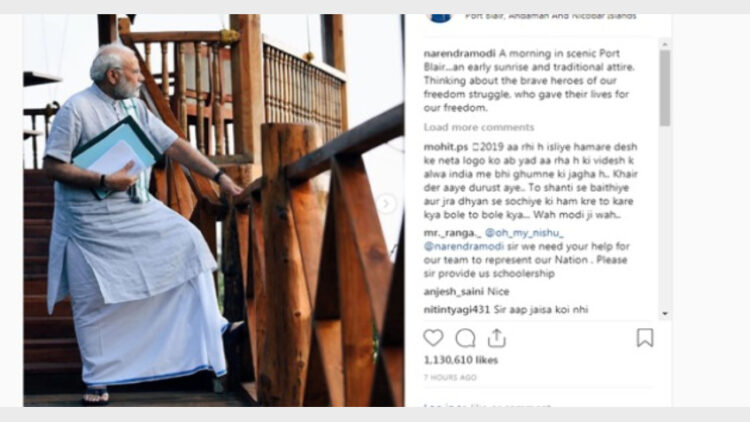Share the post with the arrow icon
Image resolution: width=750 pixels, height=422 pixels.
(x=496, y=338)
